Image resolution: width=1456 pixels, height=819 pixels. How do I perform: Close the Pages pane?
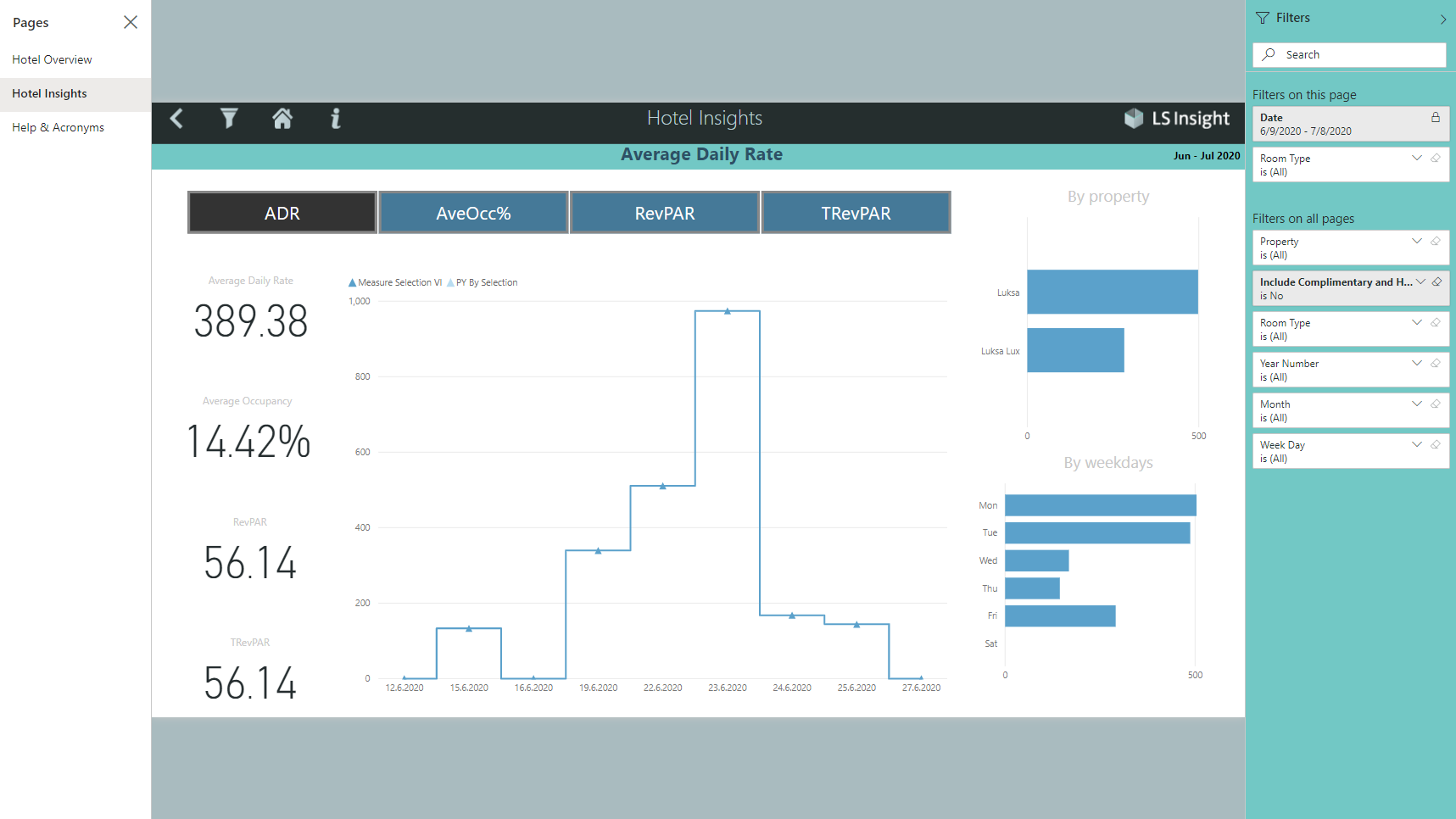tap(131, 22)
